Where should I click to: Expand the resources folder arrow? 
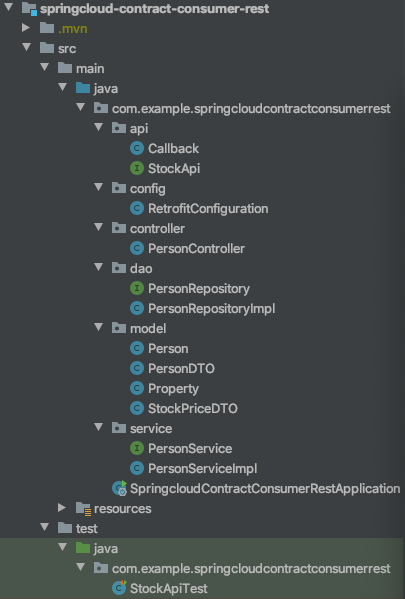click(x=62, y=507)
